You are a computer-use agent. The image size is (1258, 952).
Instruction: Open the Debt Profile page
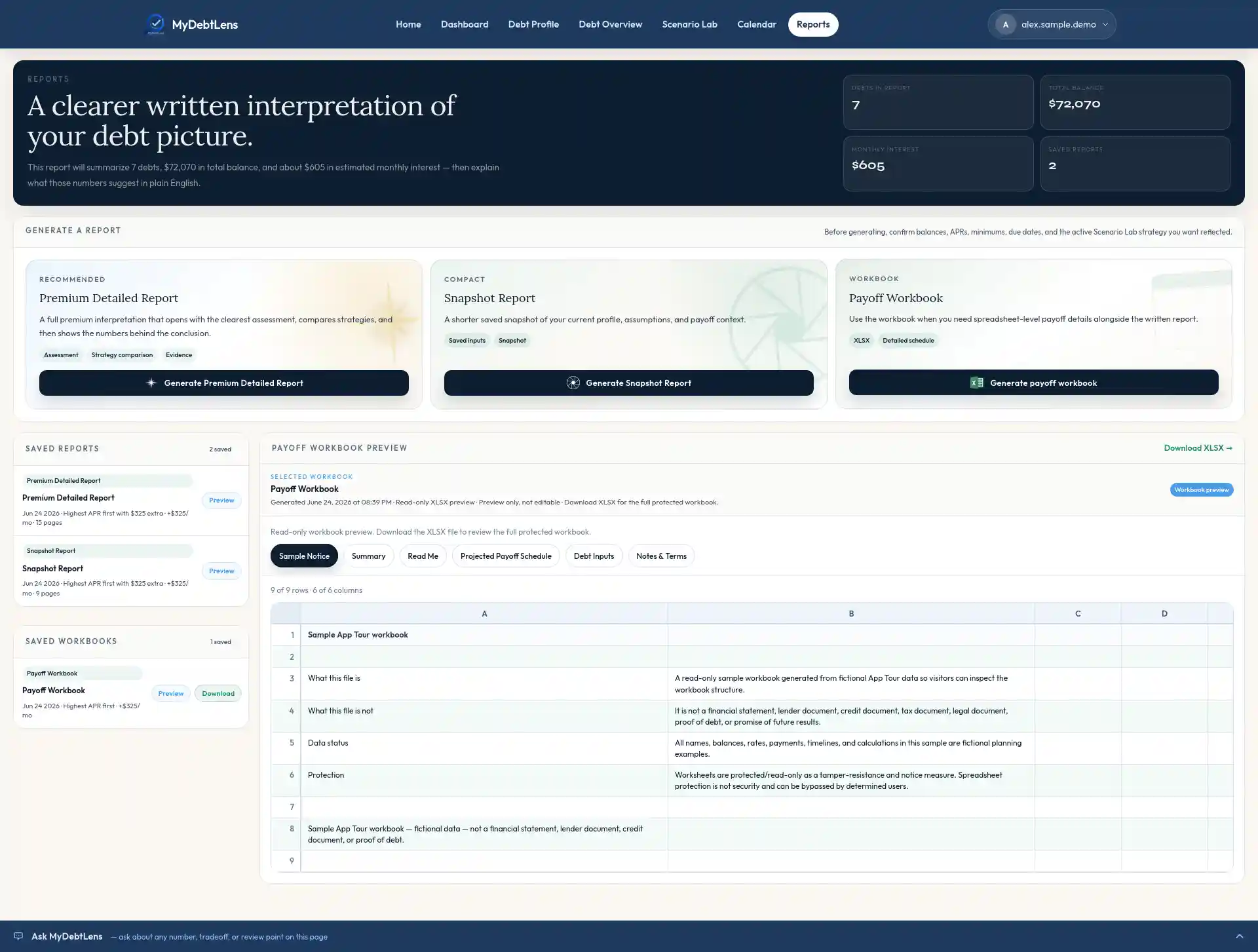point(533,24)
